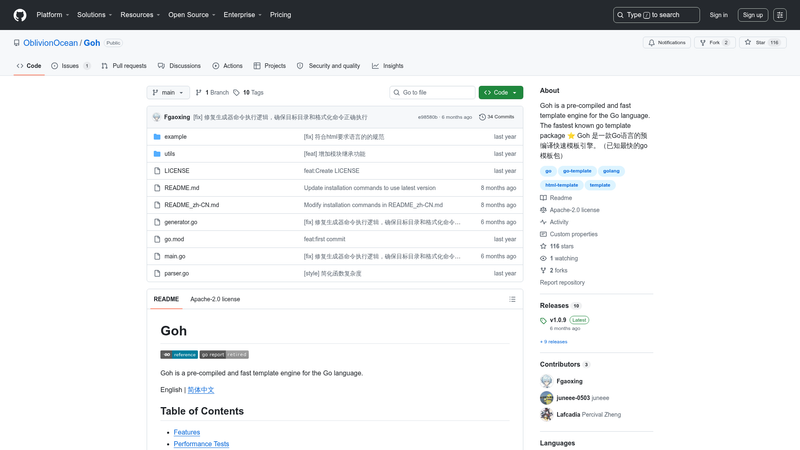Click the file icon next to parser.go
The height and width of the screenshot is (450, 800).
157,273
